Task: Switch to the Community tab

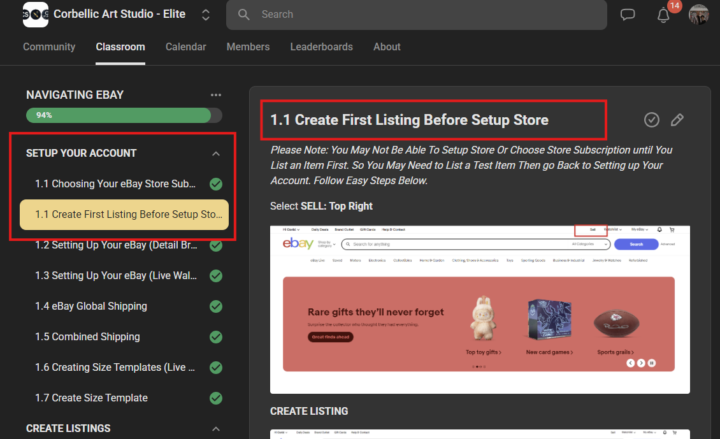Action: coord(49,47)
